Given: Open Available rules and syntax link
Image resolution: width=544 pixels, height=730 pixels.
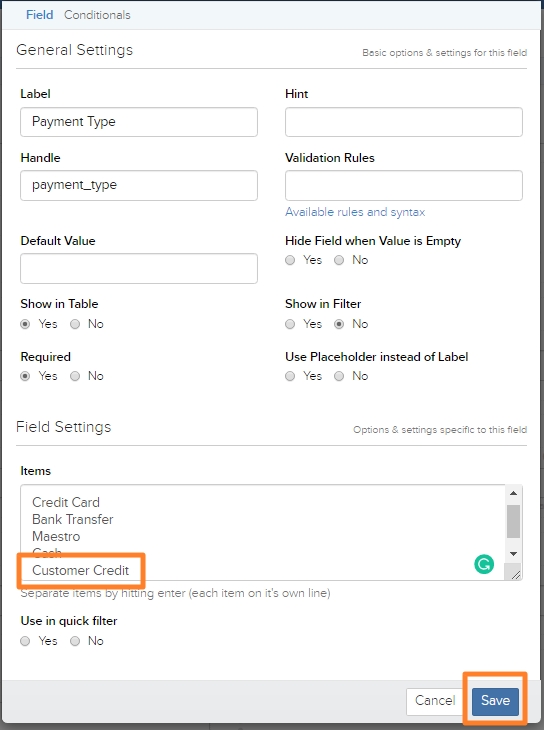Looking at the screenshot, I should click(355, 212).
